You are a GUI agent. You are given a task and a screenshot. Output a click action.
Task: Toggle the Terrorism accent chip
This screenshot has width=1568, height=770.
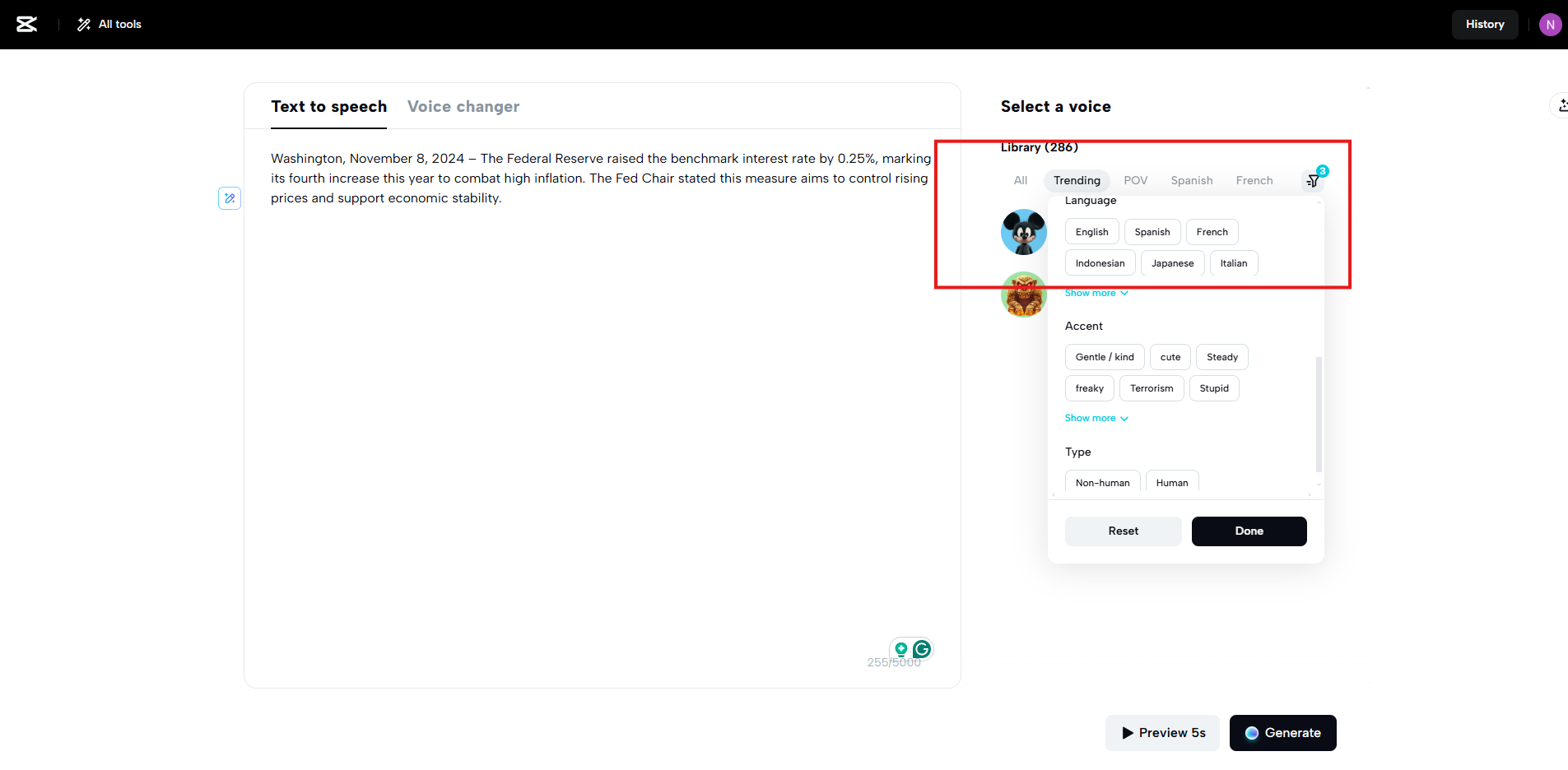point(1152,388)
